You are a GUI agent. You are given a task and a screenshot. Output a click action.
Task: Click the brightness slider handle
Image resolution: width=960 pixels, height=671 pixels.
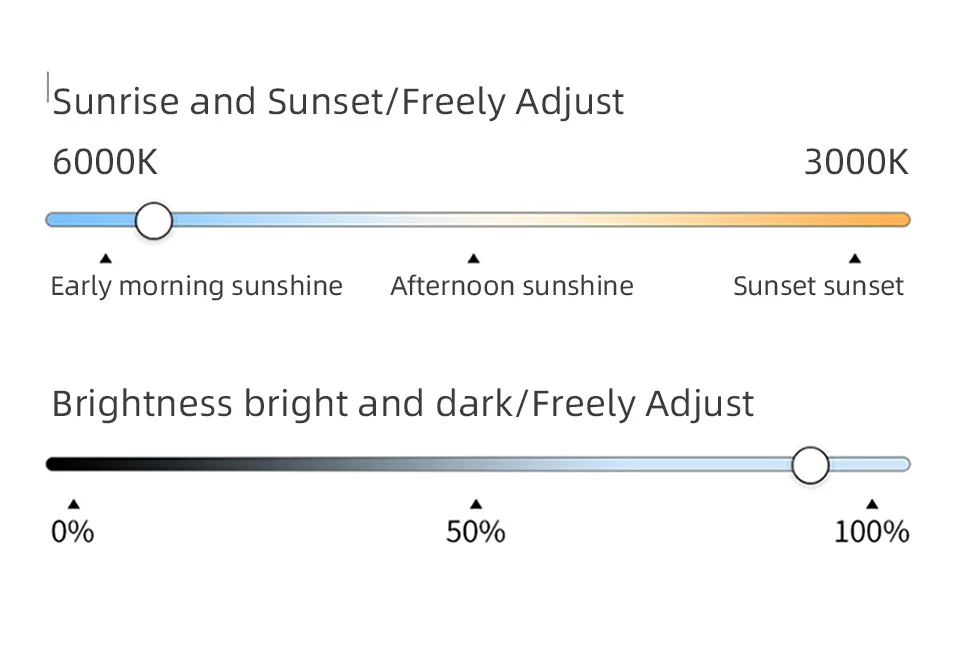(x=810, y=464)
